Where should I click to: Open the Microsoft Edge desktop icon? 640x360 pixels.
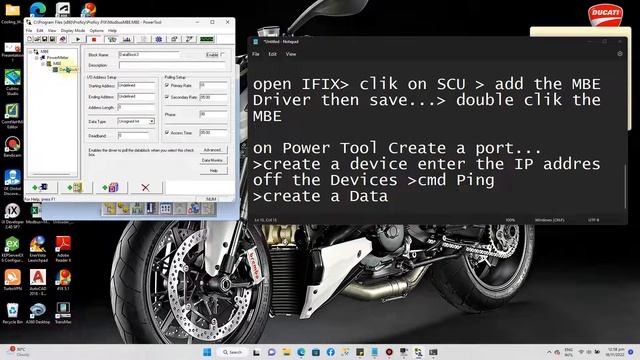click(38, 9)
